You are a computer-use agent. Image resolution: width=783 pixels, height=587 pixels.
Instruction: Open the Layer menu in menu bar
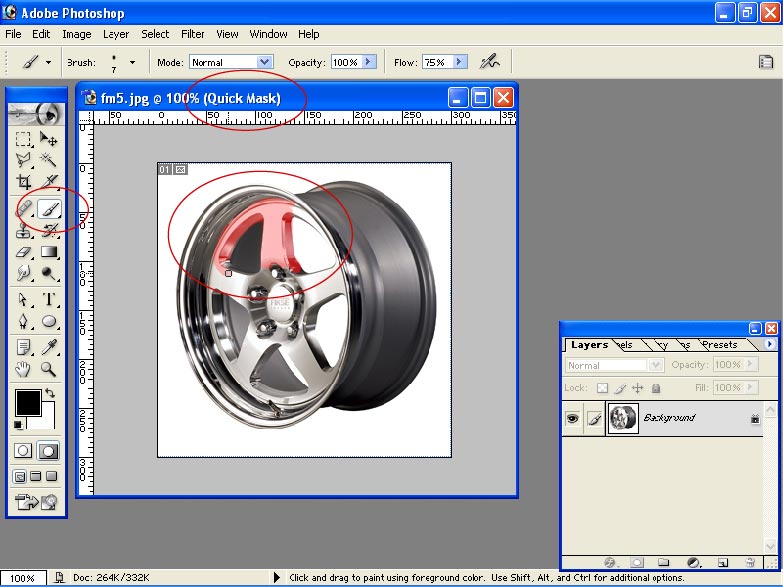(116, 34)
